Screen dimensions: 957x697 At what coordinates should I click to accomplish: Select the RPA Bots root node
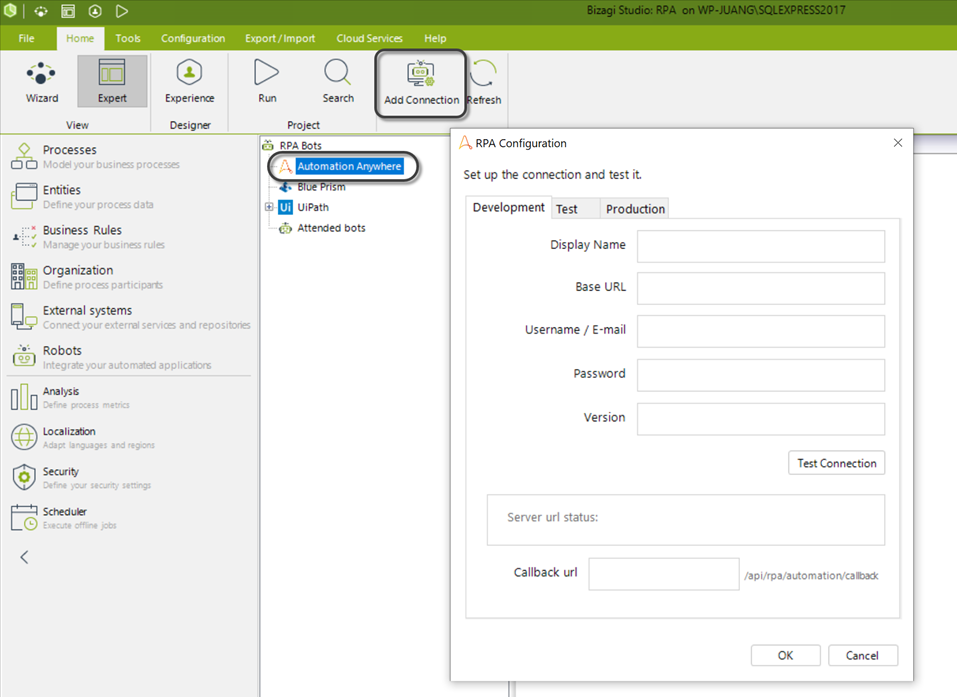(300, 145)
